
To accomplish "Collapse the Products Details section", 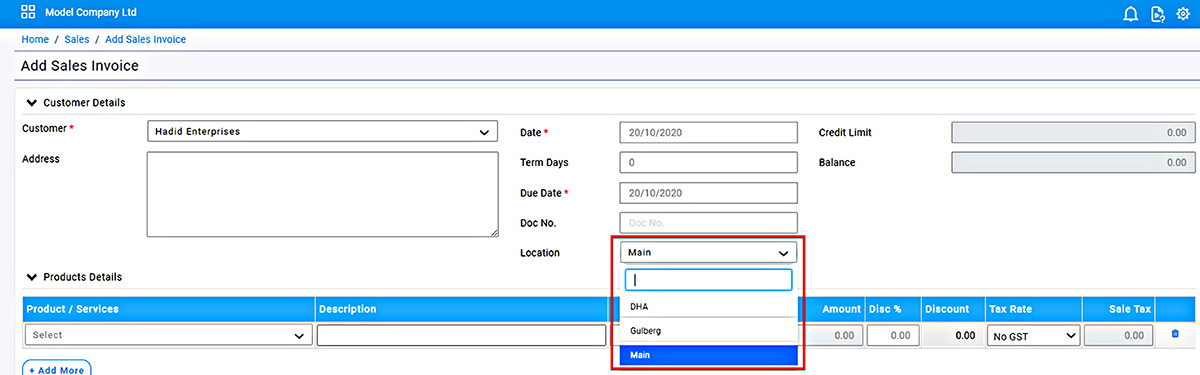I will (32, 277).
